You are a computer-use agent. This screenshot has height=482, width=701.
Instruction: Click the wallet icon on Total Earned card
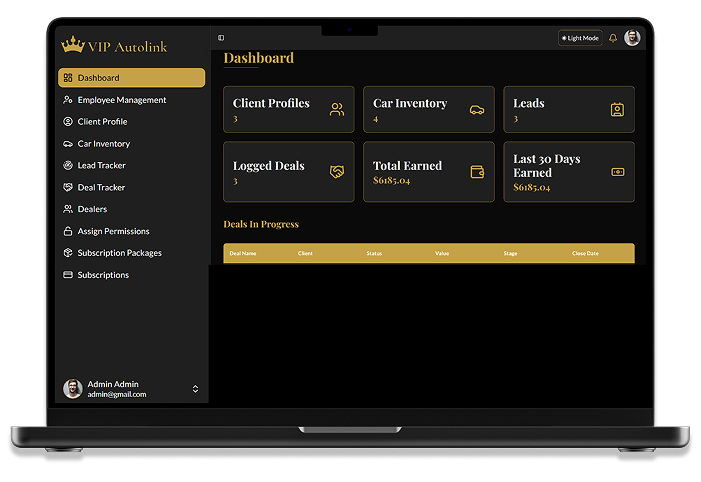click(477, 172)
